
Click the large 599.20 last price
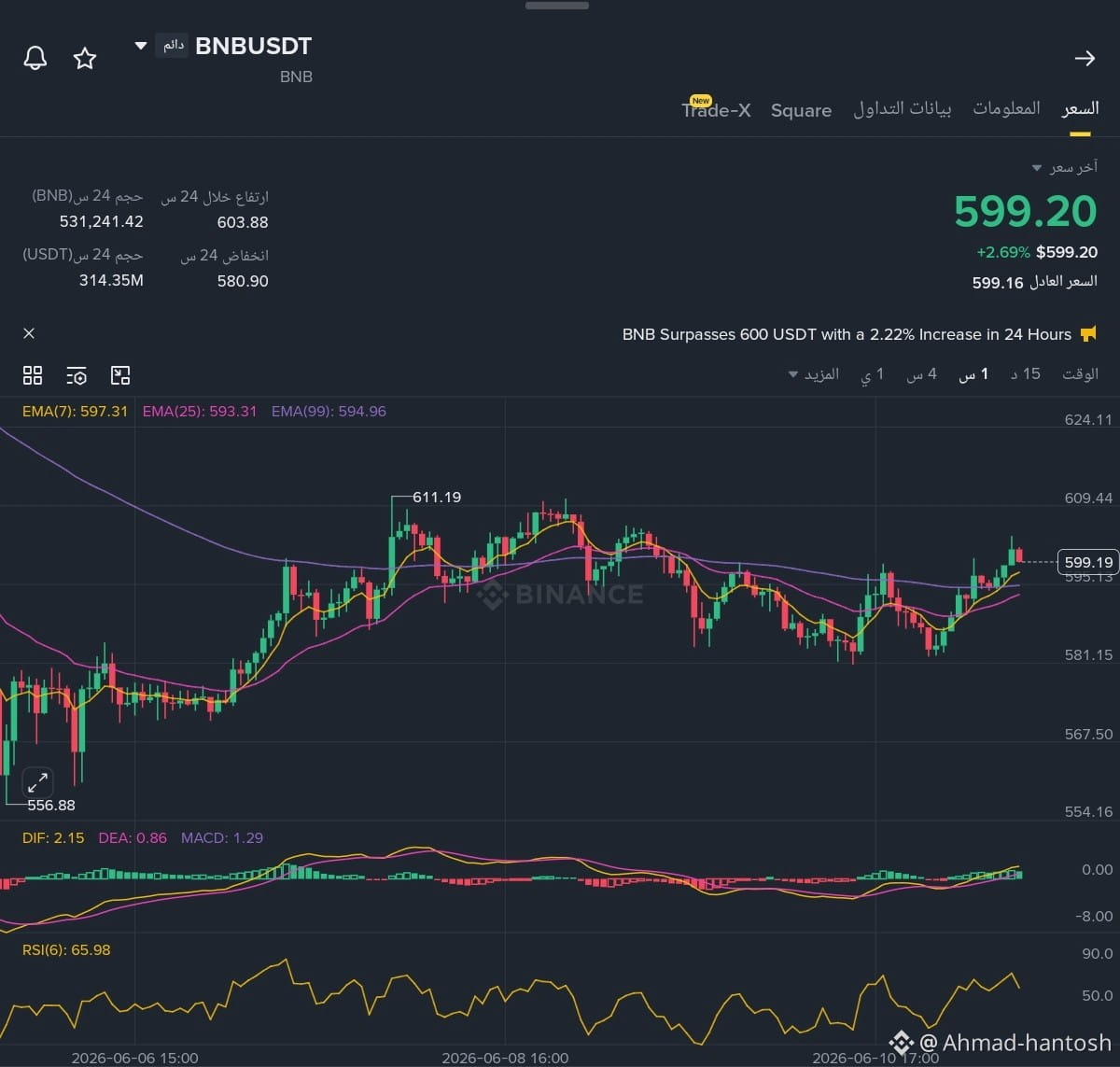click(x=1025, y=212)
